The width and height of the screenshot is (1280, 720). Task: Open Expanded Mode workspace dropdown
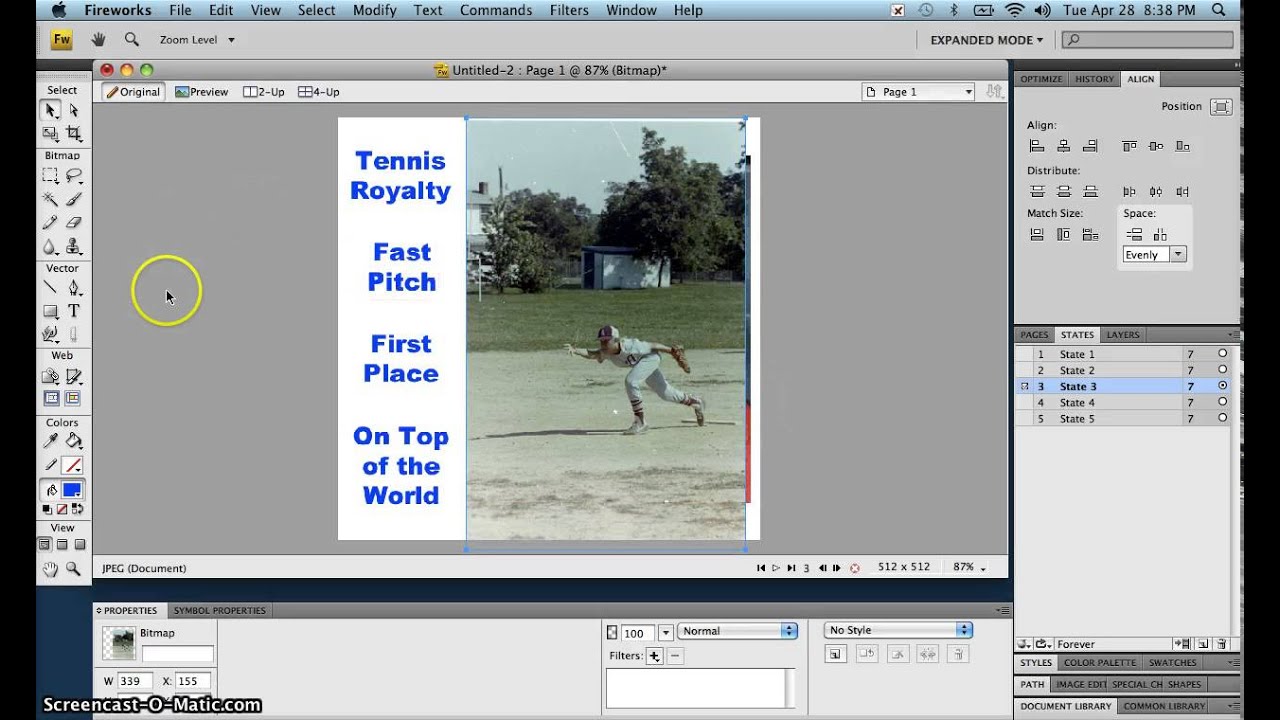point(987,40)
